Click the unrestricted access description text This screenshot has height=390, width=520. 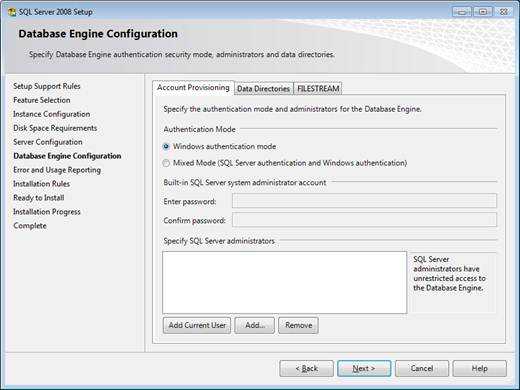click(449, 273)
